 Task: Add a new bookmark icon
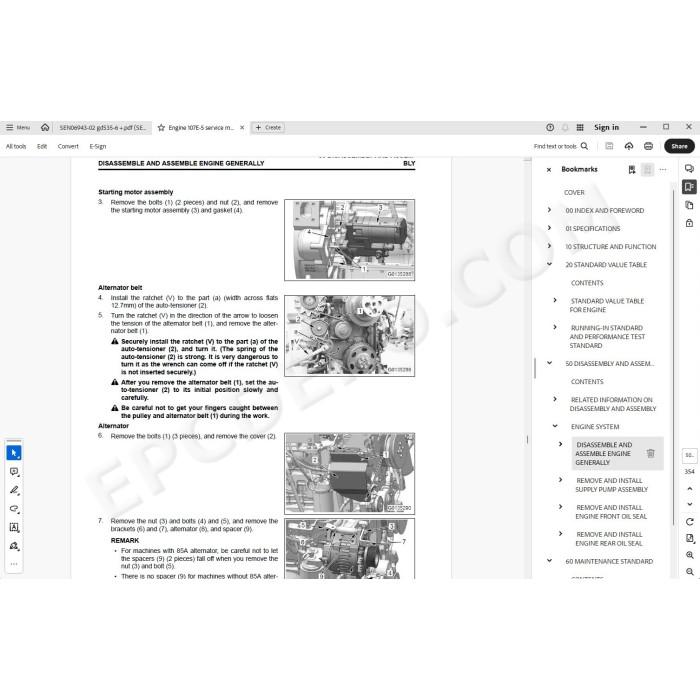(632, 170)
